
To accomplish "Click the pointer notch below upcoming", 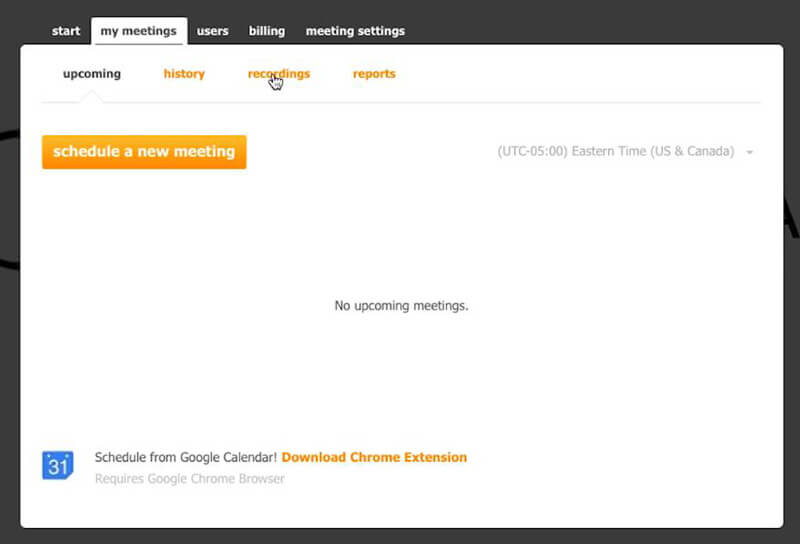I will [x=91, y=98].
